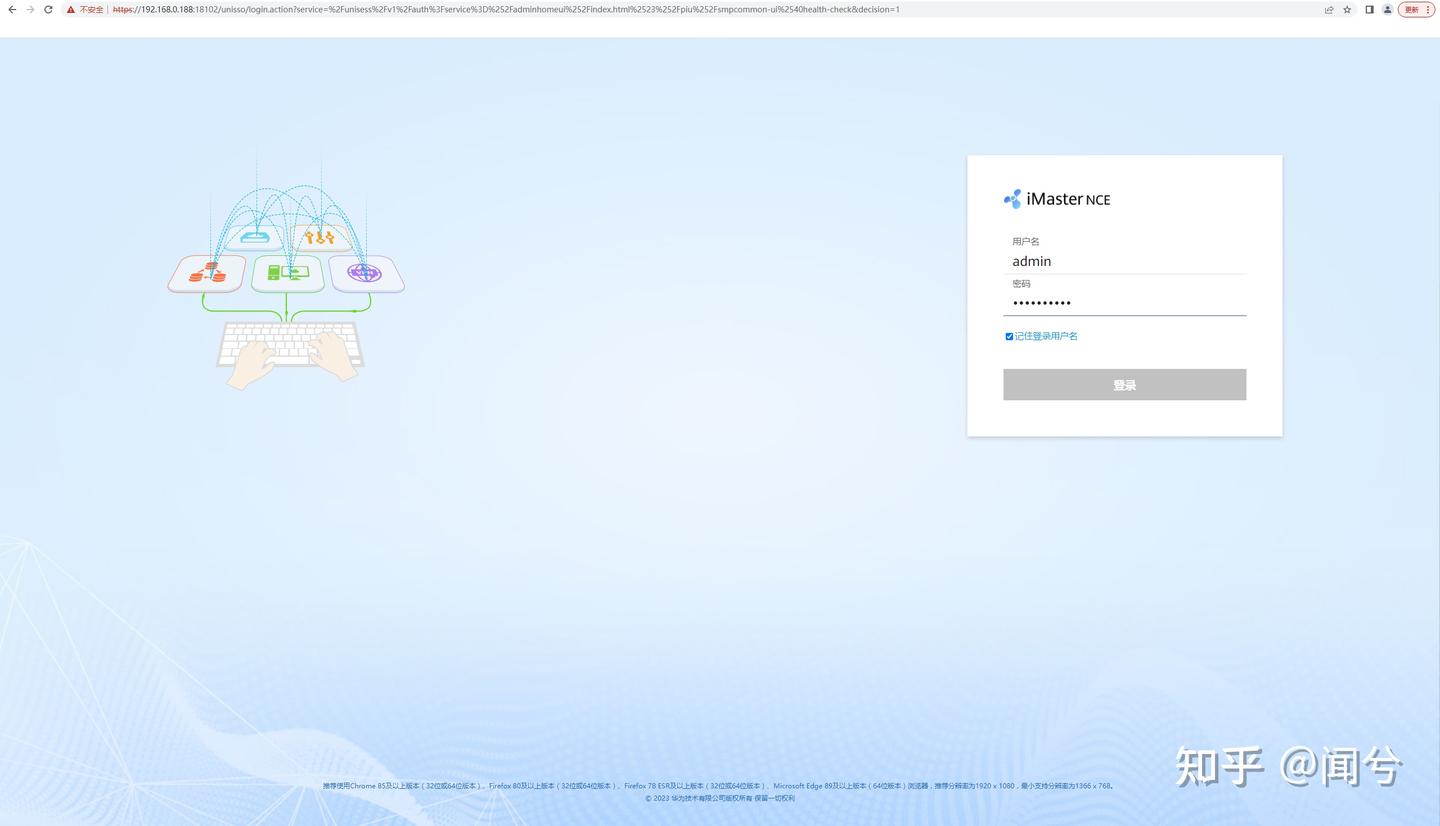The height and width of the screenshot is (826, 1440).
Task: Reload the current page
Action: [x=48, y=9]
